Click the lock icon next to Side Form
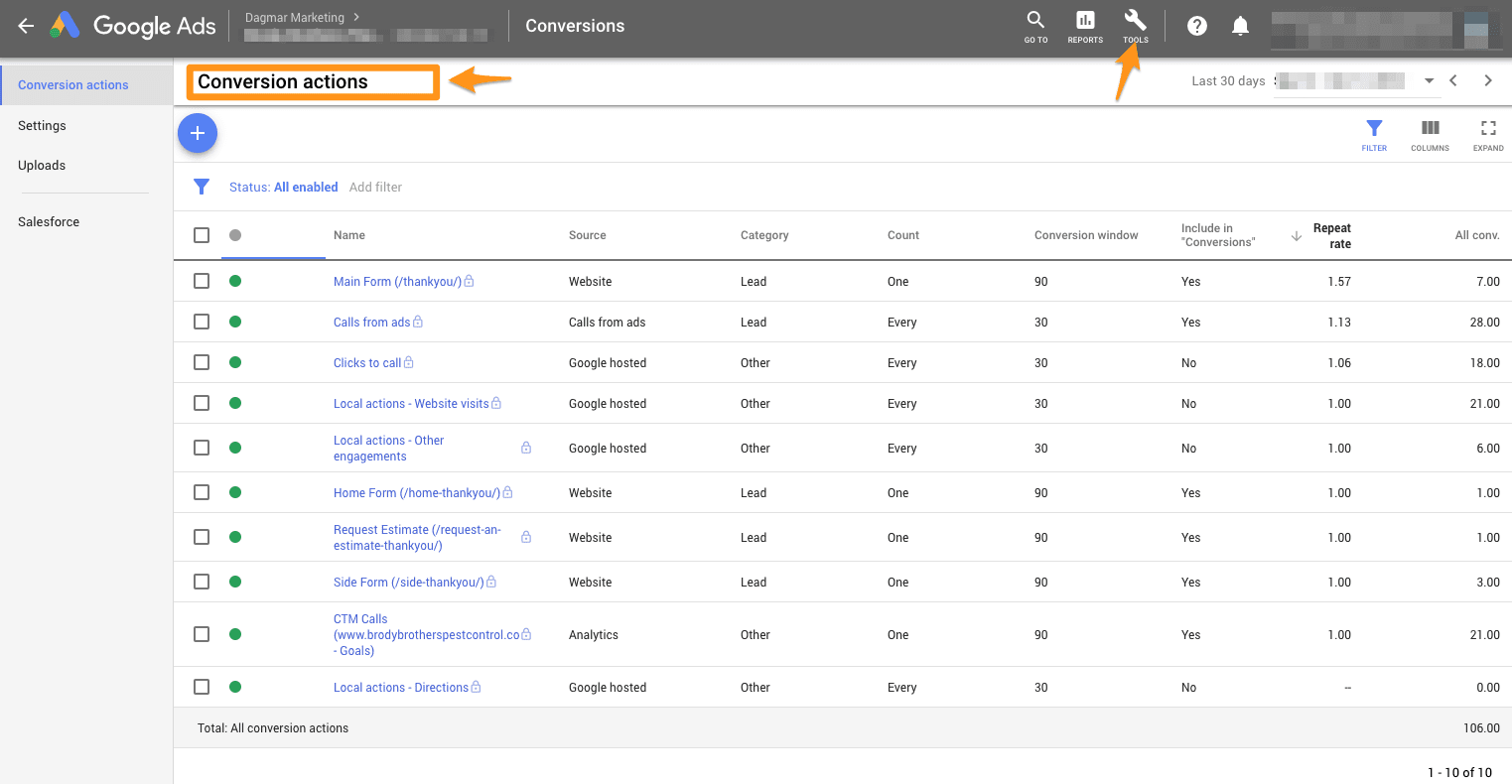The height and width of the screenshot is (784, 1512). 490,582
